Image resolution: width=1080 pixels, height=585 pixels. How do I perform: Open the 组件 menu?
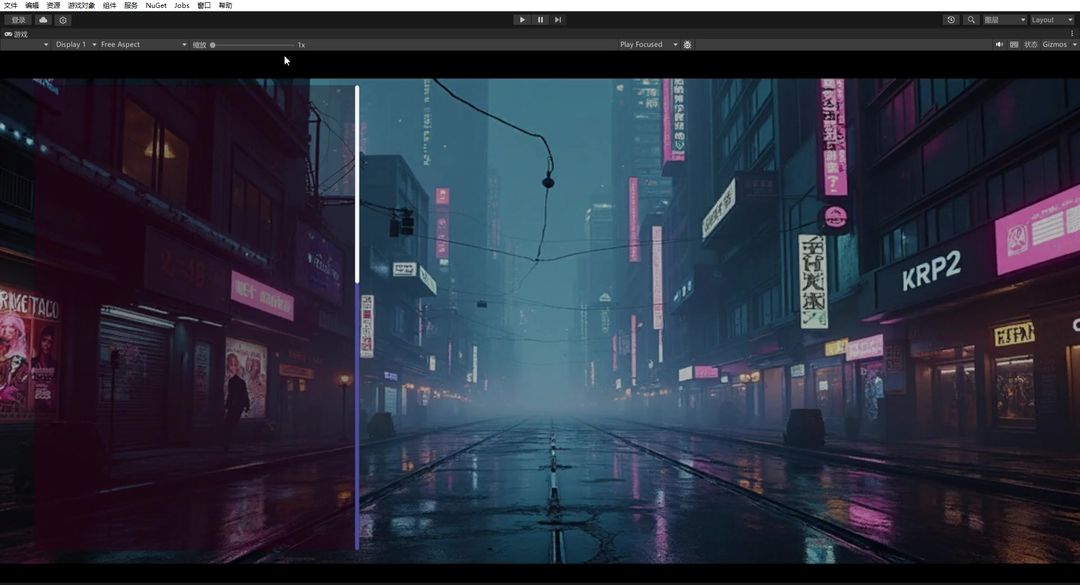point(110,5)
